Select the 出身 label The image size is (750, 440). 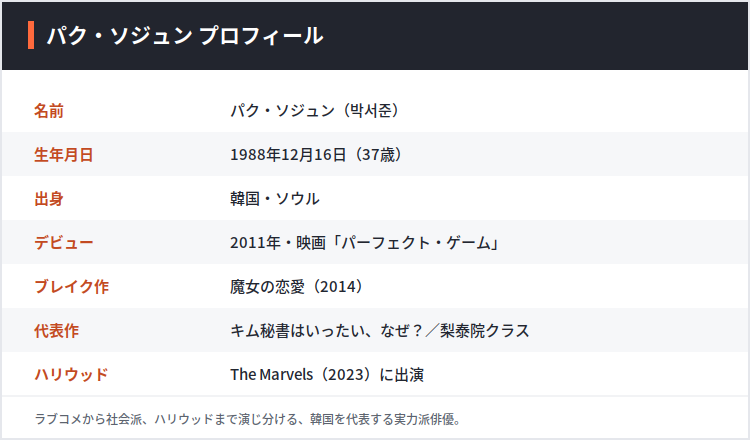tap(49, 198)
